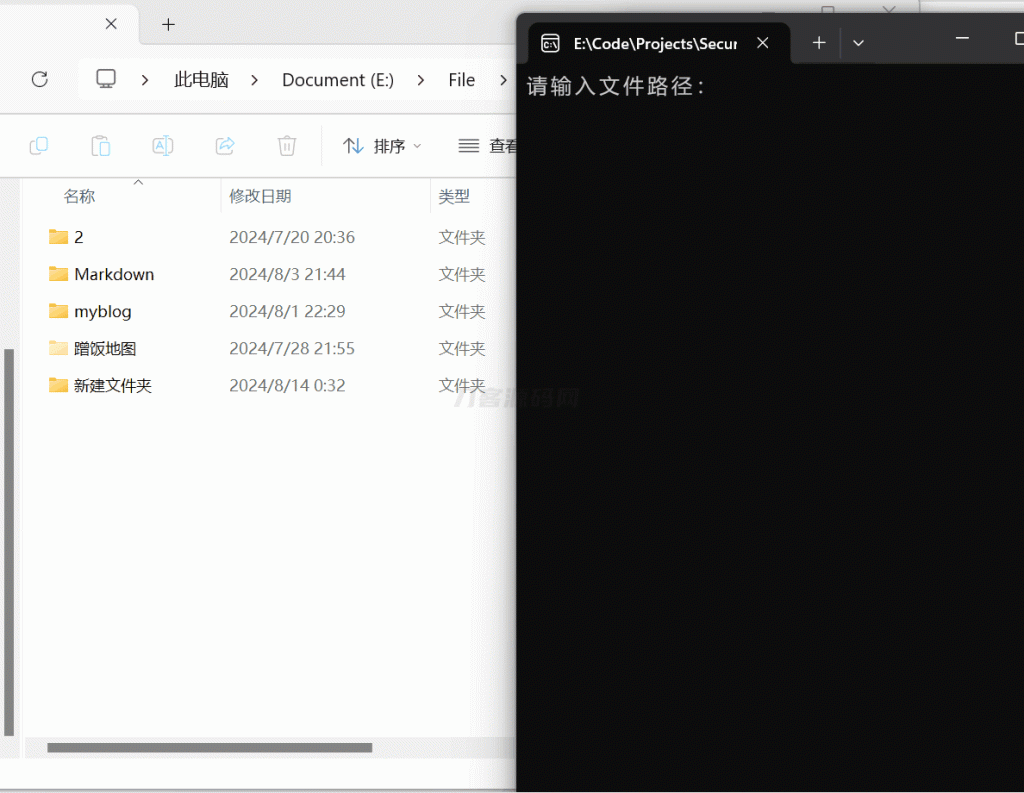Image resolution: width=1024 pixels, height=793 pixels.
Task: Click the refresh icon in the address bar
Action: coord(39,79)
